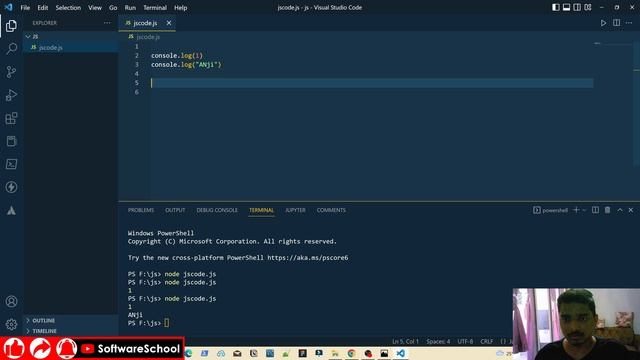Open VS Code icon in Windows taskbar
This screenshot has width=640, height=360.
click(400, 353)
